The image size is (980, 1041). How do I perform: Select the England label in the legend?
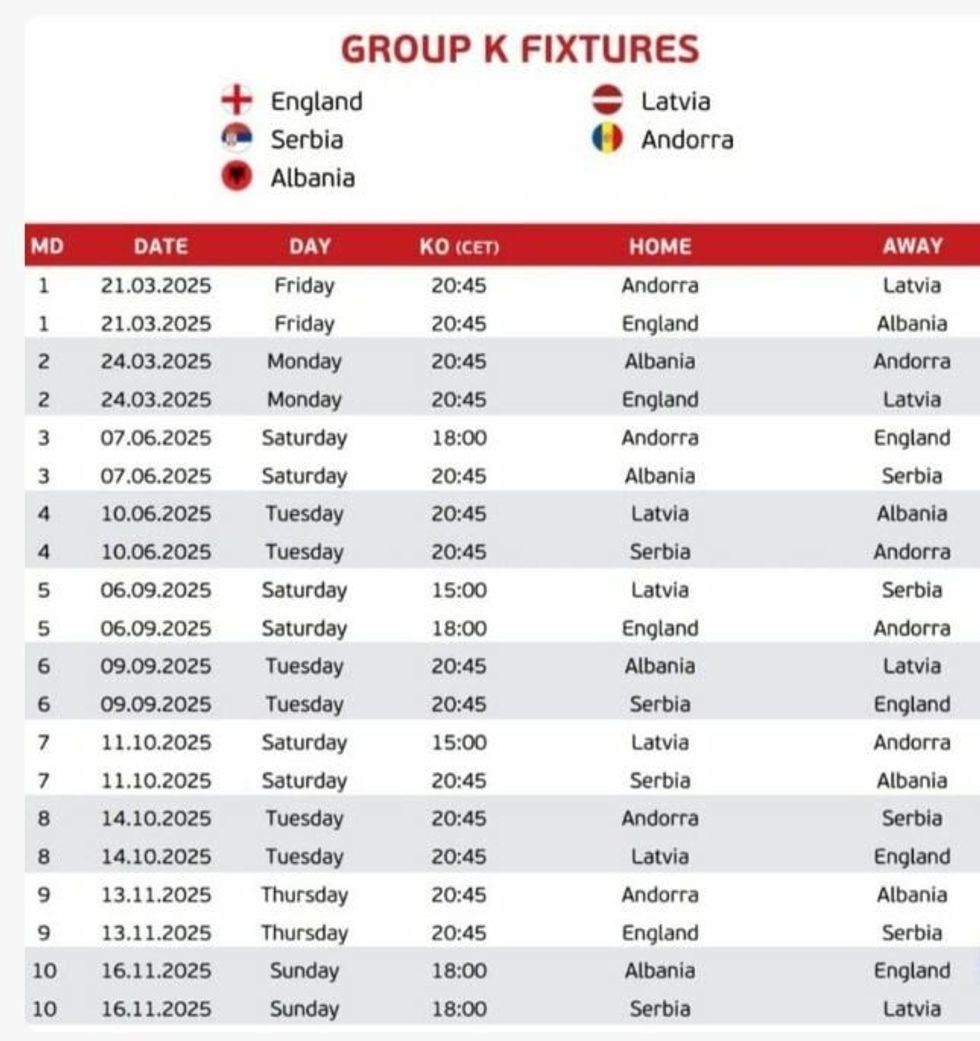pos(316,101)
